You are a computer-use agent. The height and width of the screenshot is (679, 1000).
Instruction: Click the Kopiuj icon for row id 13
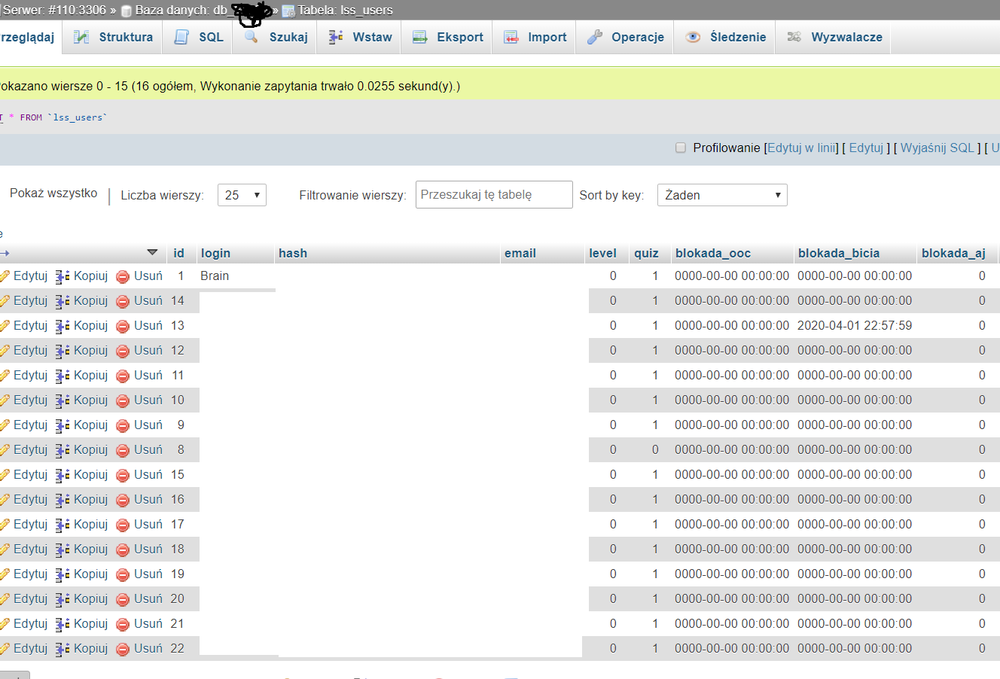click(x=62, y=326)
